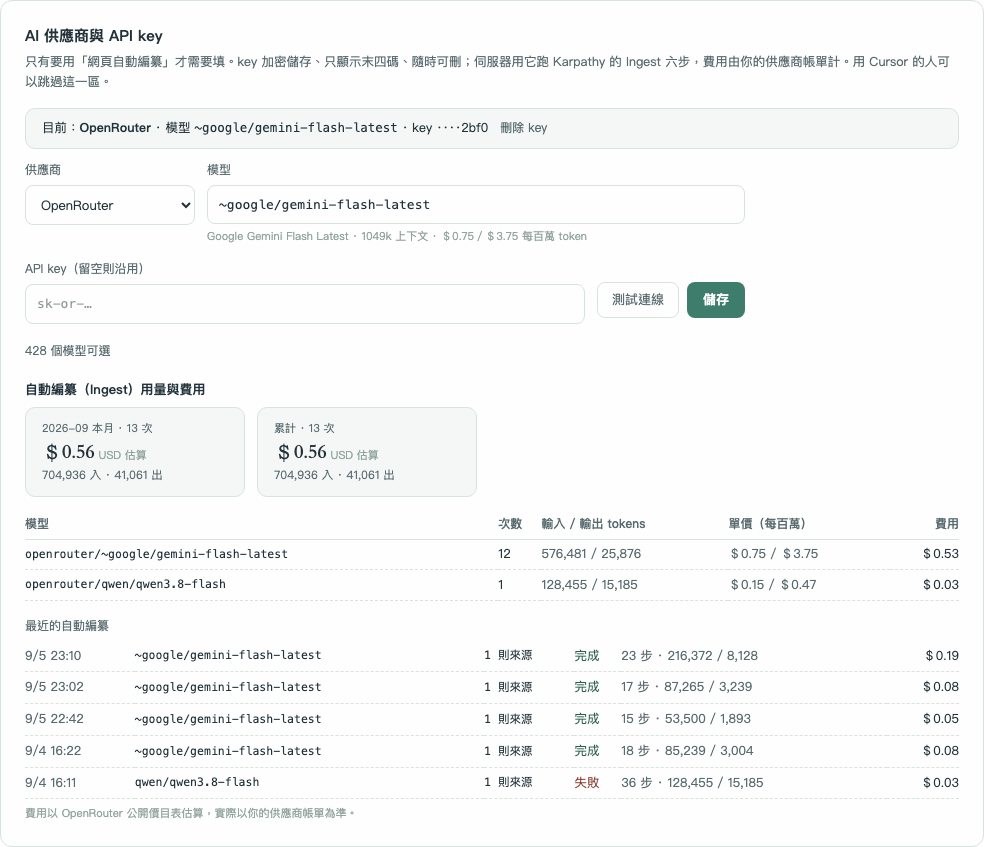Image resolution: width=984 pixels, height=847 pixels.
Task: Click the $0.05 cost of the 22:42 ingest
Action: pyautogui.click(x=941, y=719)
